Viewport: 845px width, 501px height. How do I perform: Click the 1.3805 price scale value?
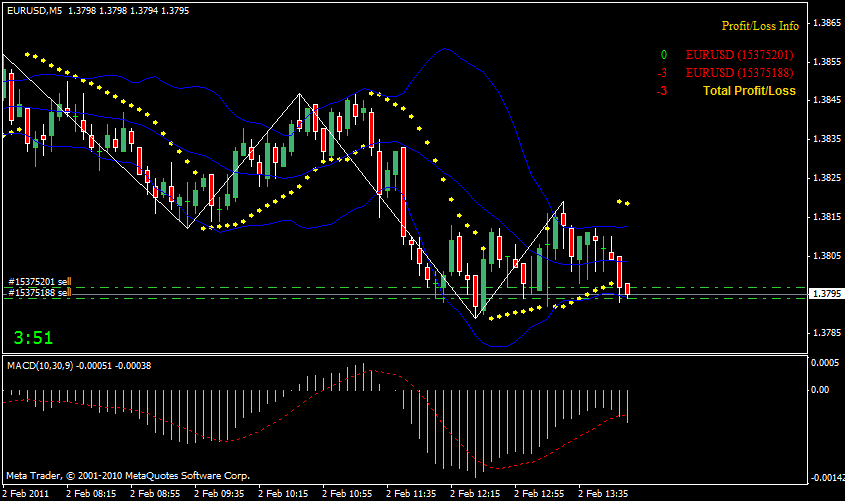tap(827, 255)
